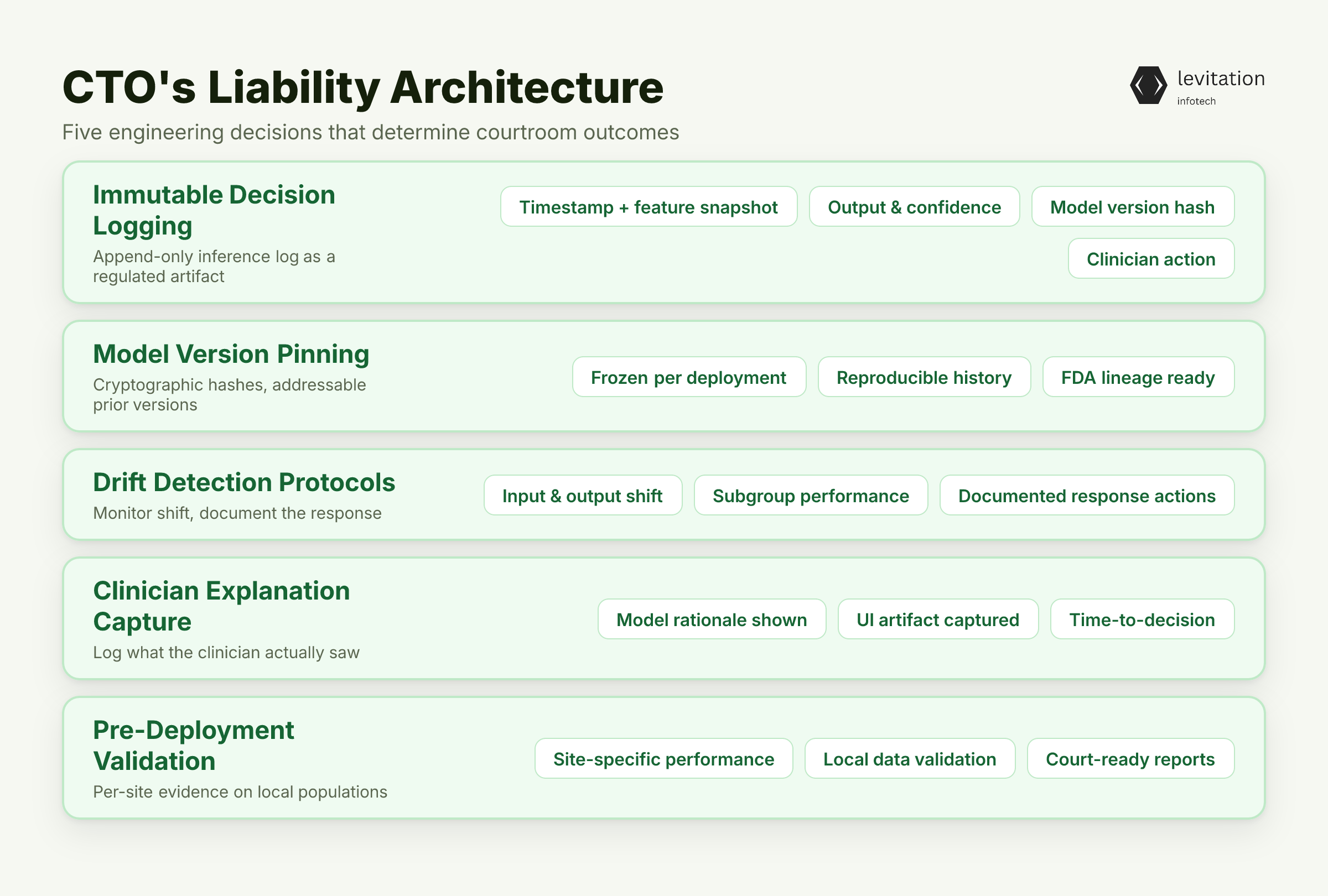Select the 'Subgroup performance' pill
The image size is (1328, 896).
[x=810, y=495]
